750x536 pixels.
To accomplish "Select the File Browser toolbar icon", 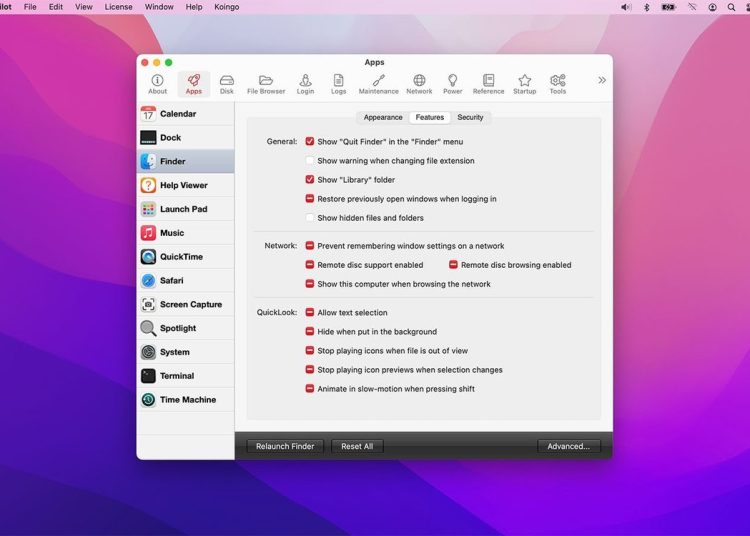I will pyautogui.click(x=266, y=84).
